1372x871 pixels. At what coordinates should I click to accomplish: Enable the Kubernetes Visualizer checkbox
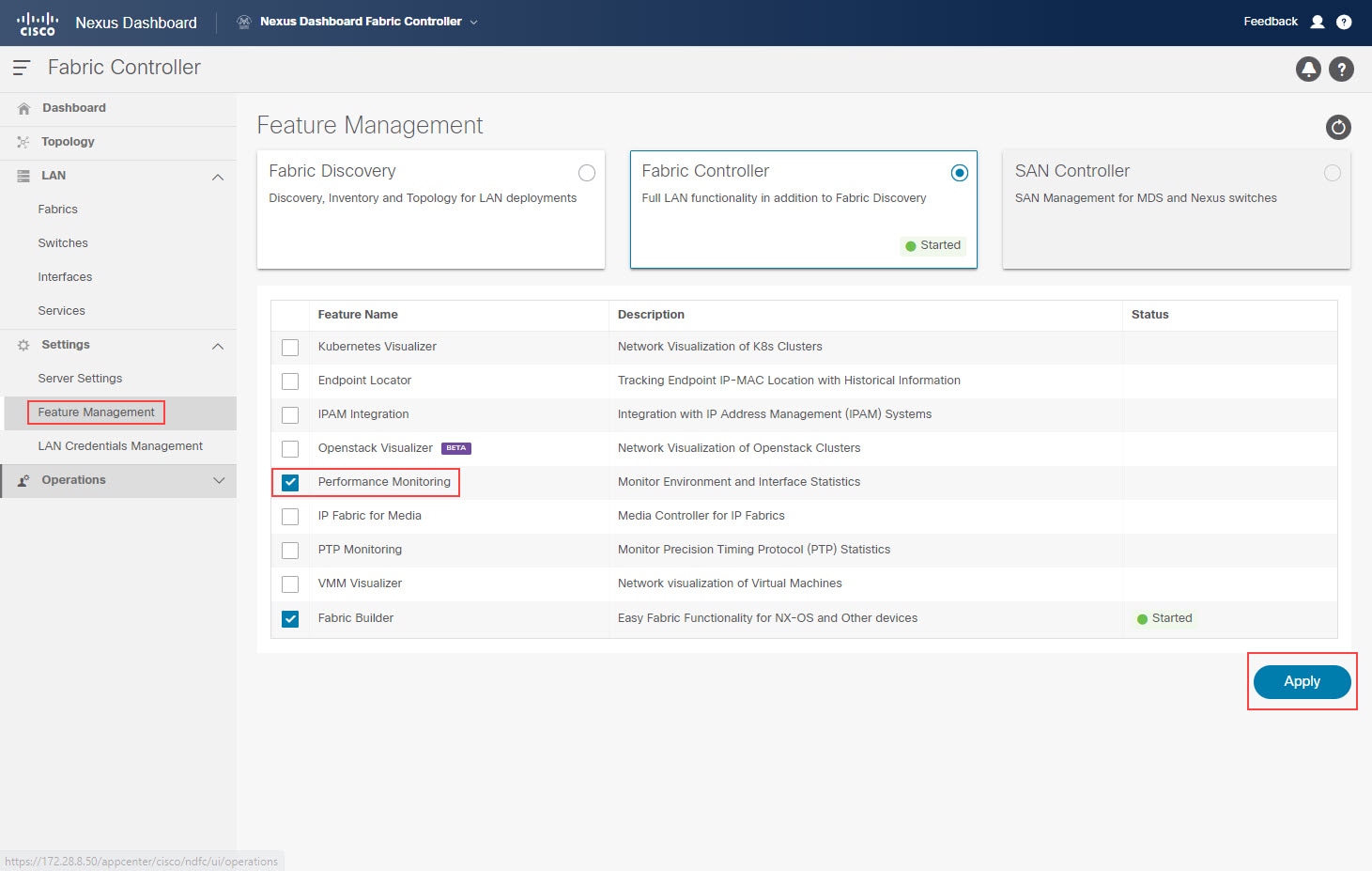pyautogui.click(x=290, y=348)
